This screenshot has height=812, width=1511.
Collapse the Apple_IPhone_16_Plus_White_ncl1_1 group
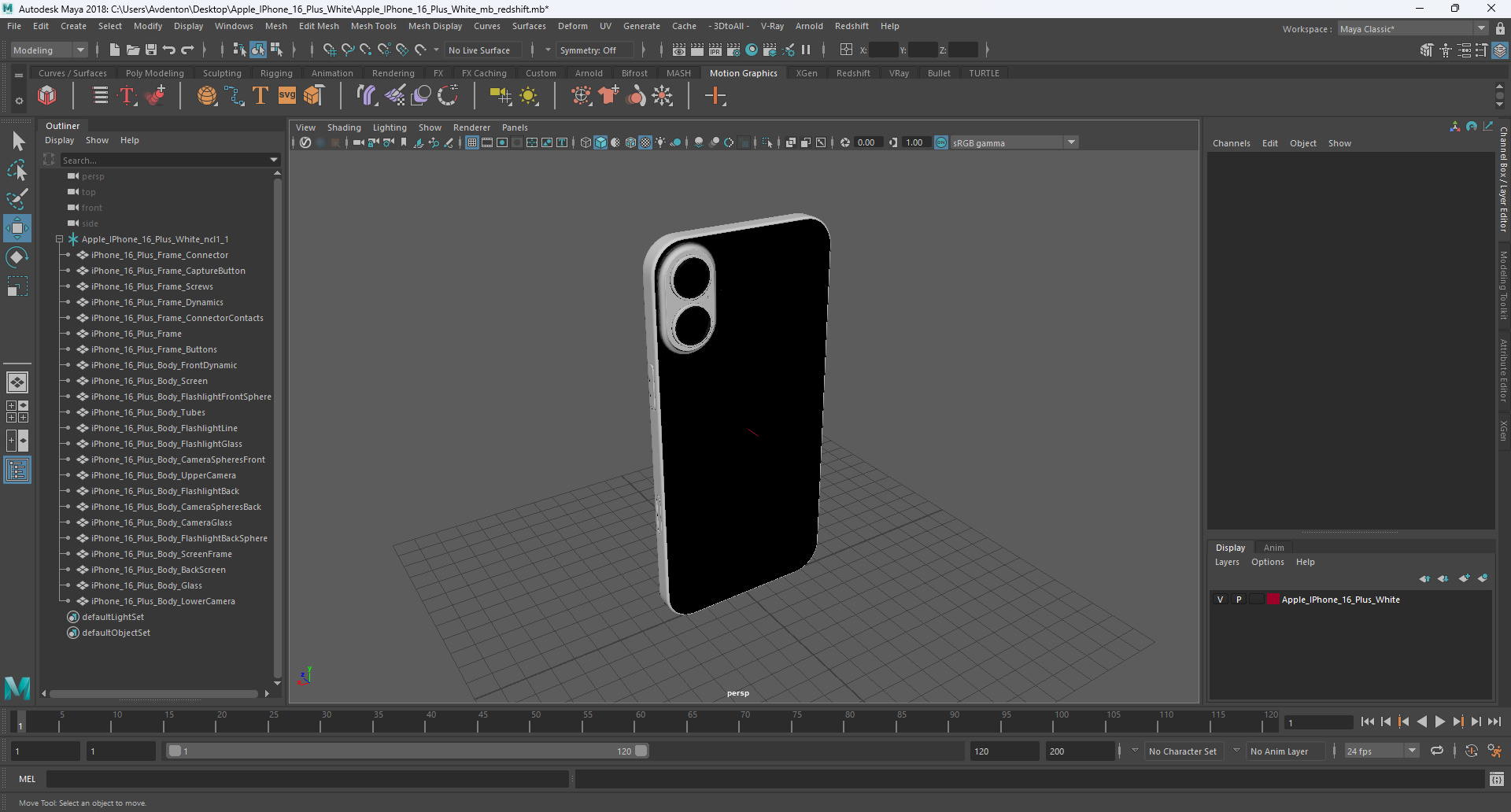click(x=59, y=239)
